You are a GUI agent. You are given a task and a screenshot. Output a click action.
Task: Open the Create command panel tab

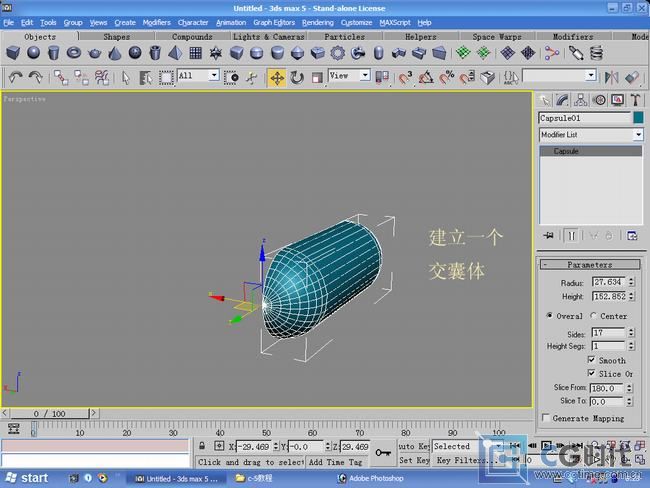pos(544,100)
